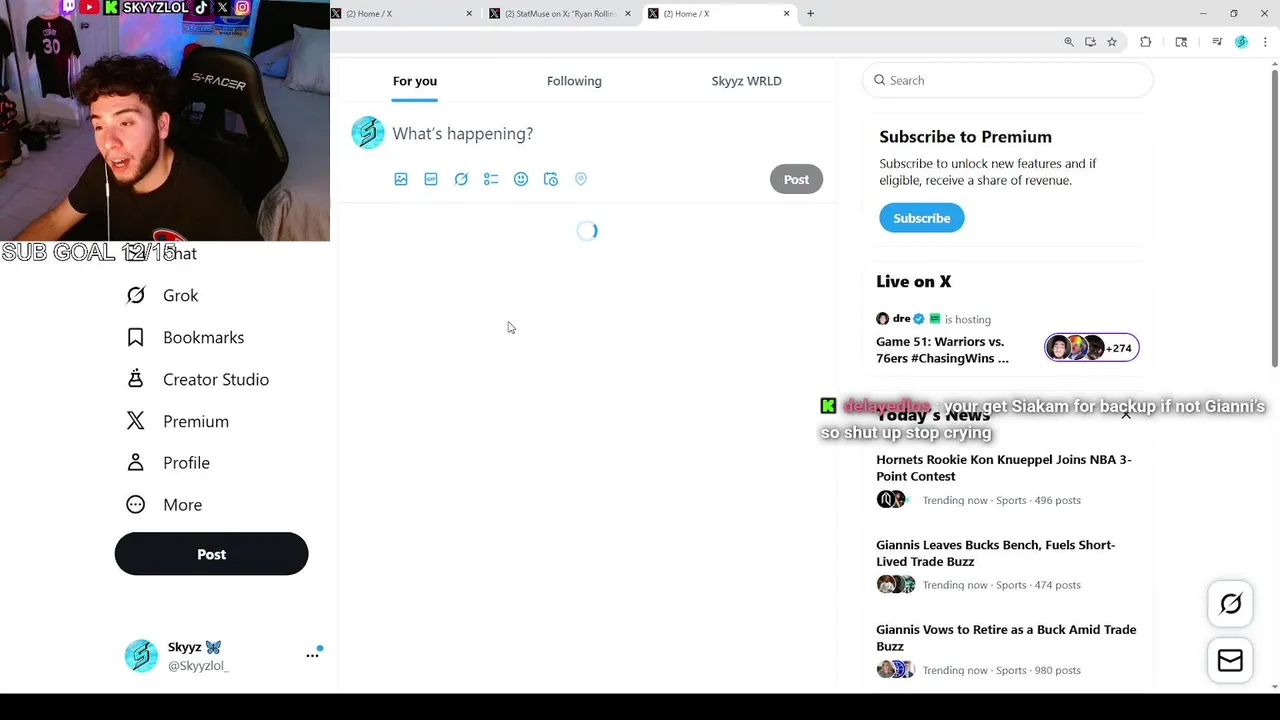Click 'Trending now · Sports · 496 posts' text
The image size is (1280, 720).
pos(1001,500)
